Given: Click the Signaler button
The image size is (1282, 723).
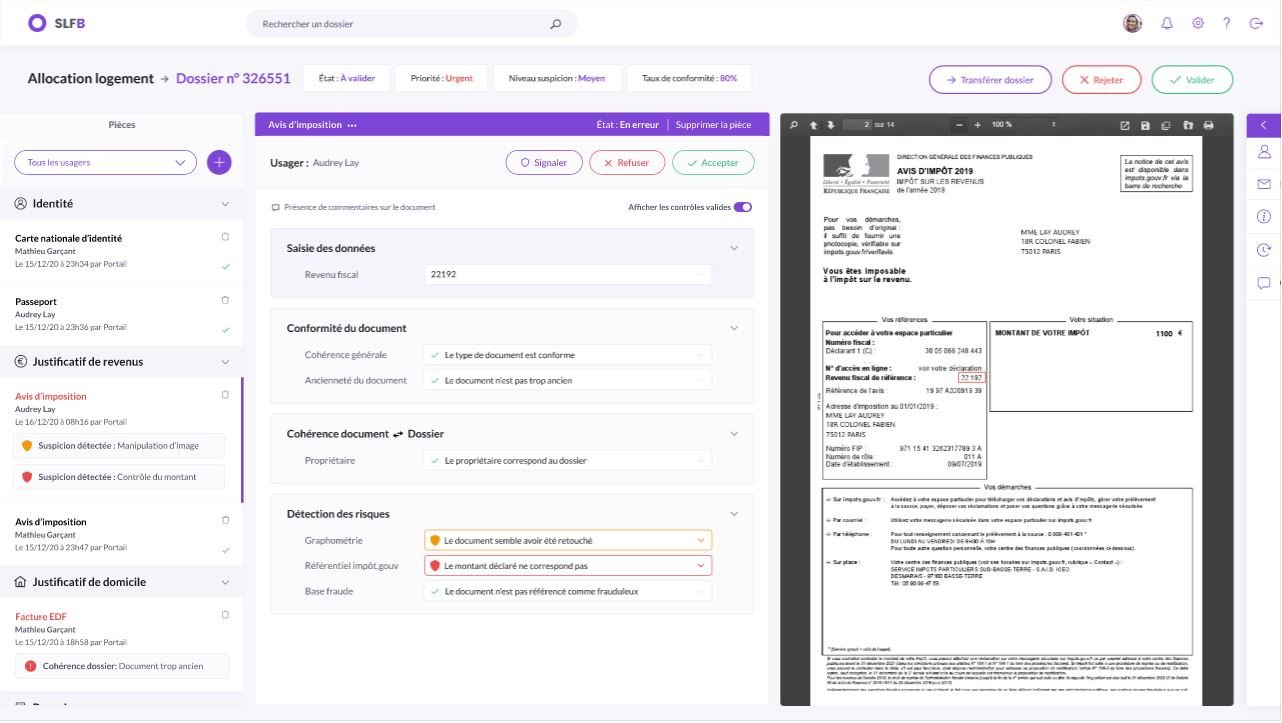Looking at the screenshot, I should pyautogui.click(x=543, y=162).
